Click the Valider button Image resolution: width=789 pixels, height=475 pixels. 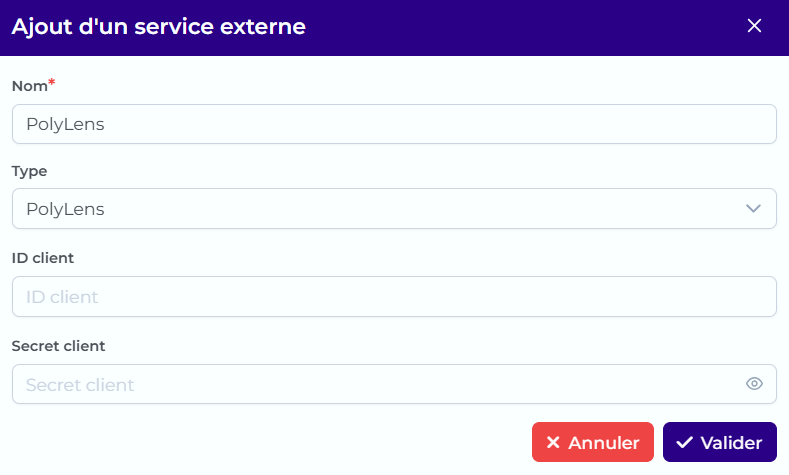pos(720,442)
